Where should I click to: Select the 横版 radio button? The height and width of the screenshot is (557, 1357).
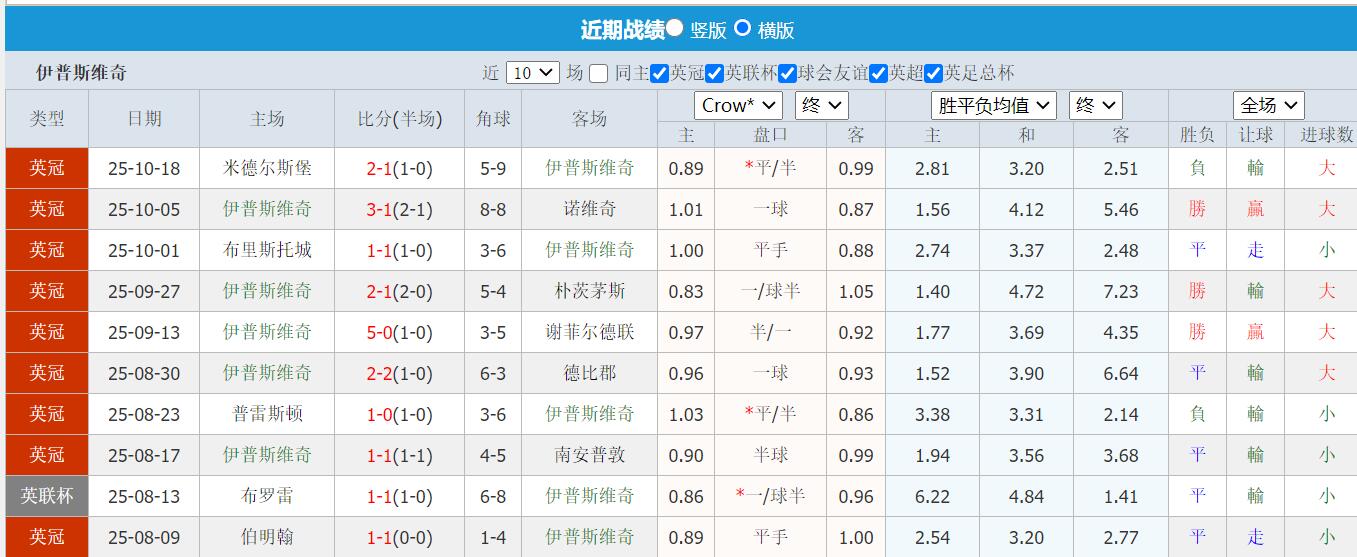click(742, 29)
